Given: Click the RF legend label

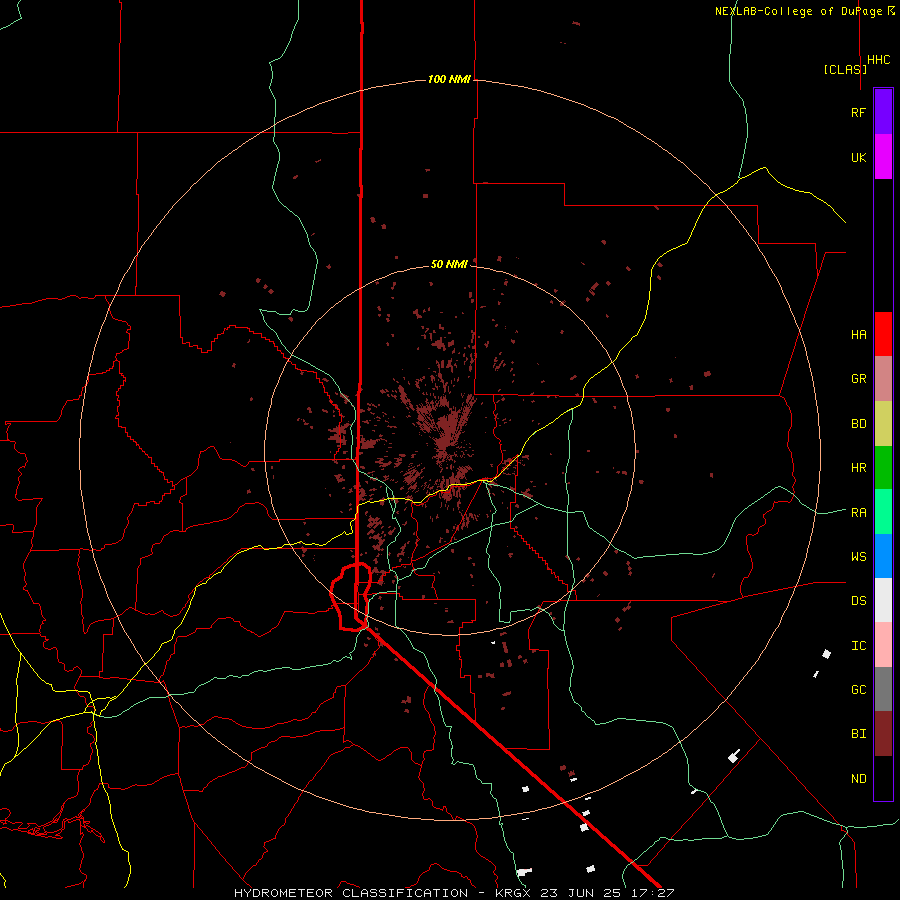Looking at the screenshot, I should [858, 112].
